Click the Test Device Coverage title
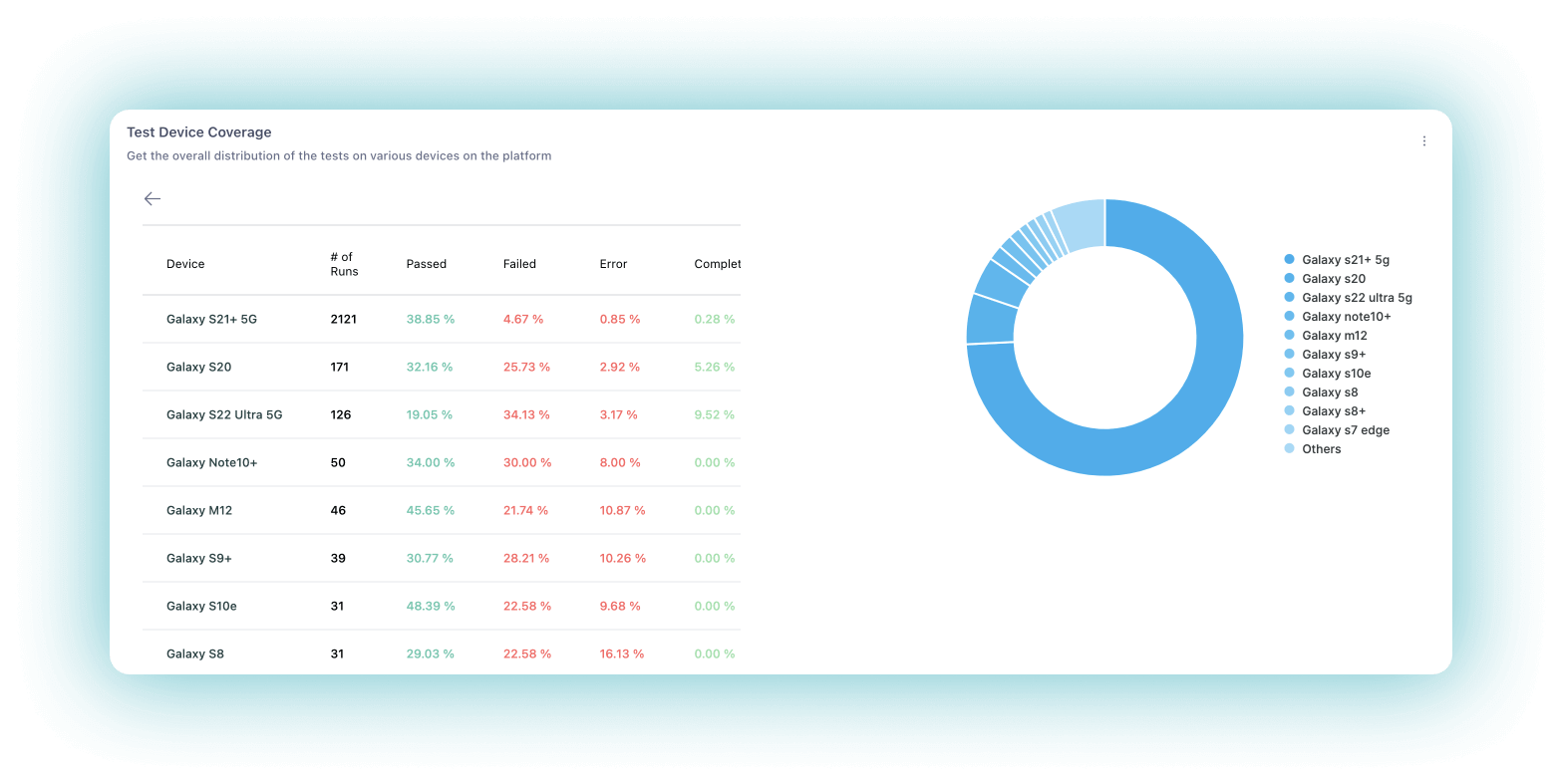 coord(199,132)
